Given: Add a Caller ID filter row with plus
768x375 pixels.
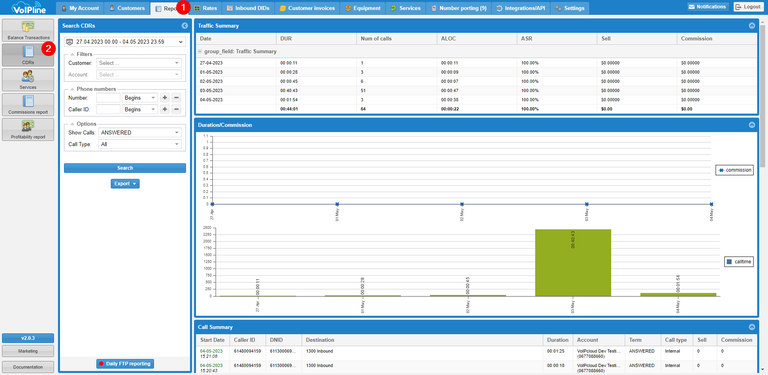Looking at the screenshot, I should point(165,109).
